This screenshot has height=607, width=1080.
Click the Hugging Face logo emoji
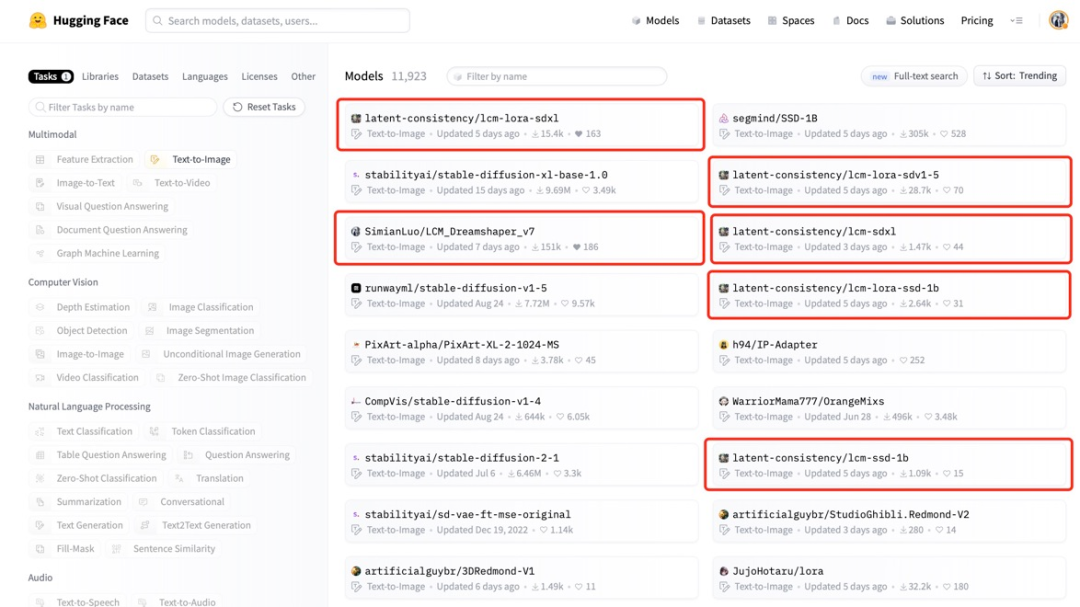click(38, 21)
